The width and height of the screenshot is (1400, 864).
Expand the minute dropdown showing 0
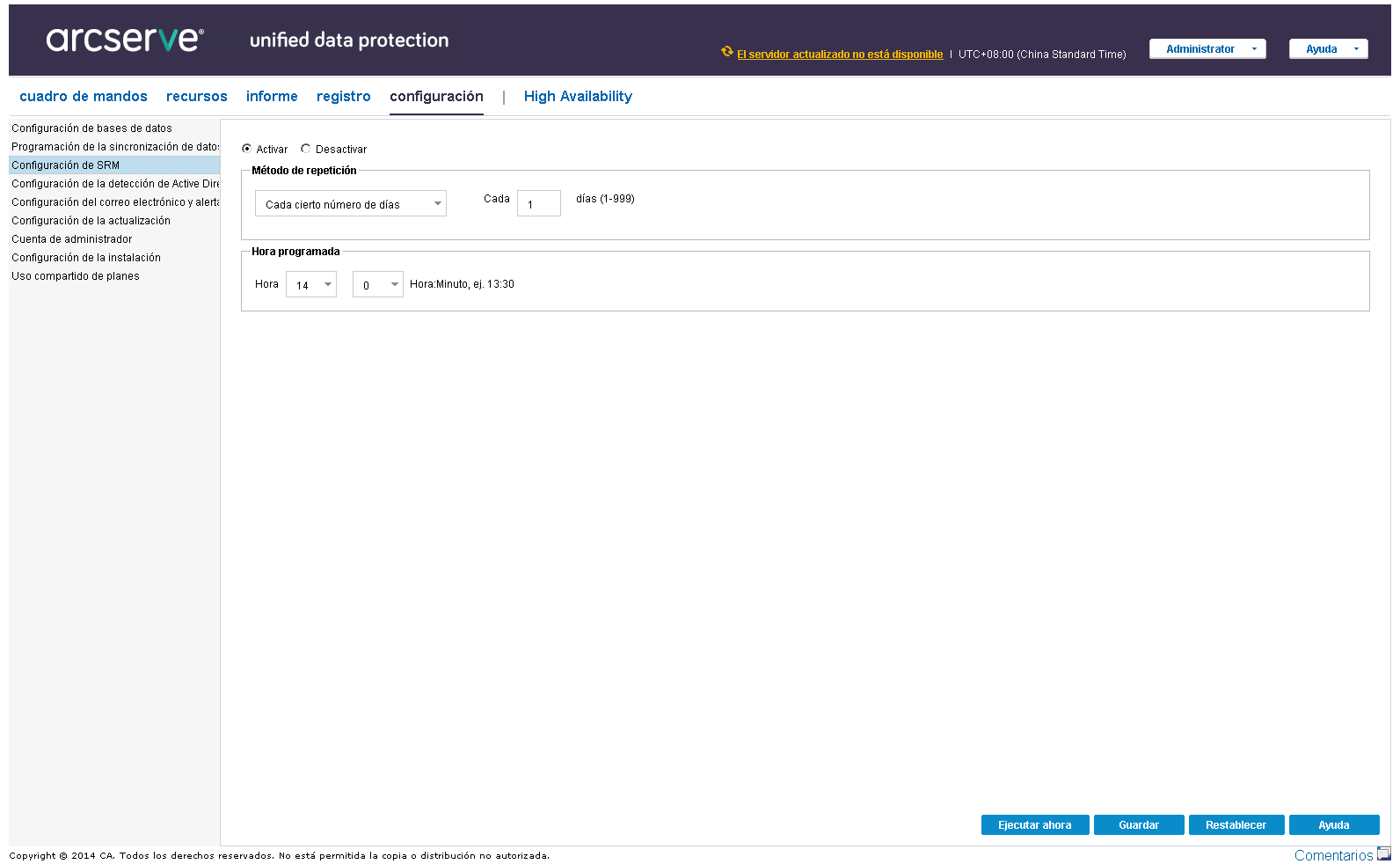click(378, 285)
